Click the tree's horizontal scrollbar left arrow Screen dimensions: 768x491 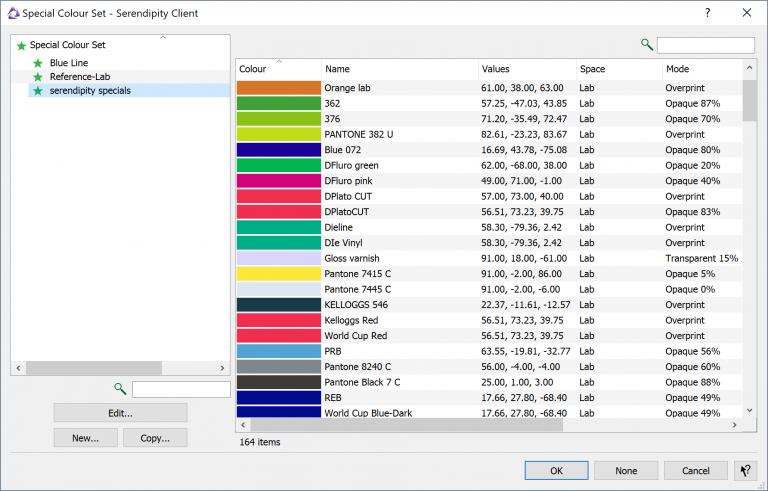(x=19, y=368)
